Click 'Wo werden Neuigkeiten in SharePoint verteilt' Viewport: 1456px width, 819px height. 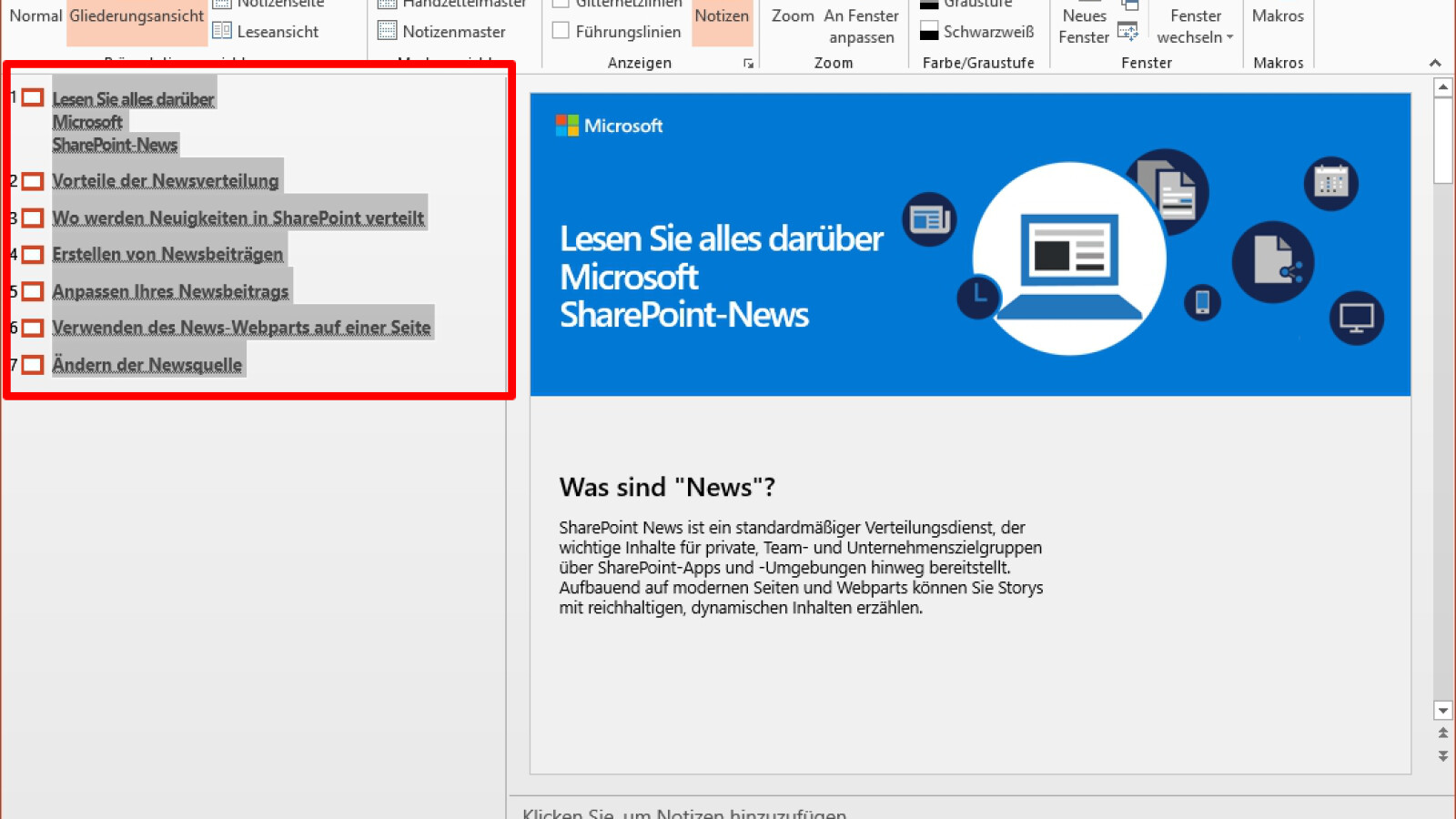coord(238,218)
